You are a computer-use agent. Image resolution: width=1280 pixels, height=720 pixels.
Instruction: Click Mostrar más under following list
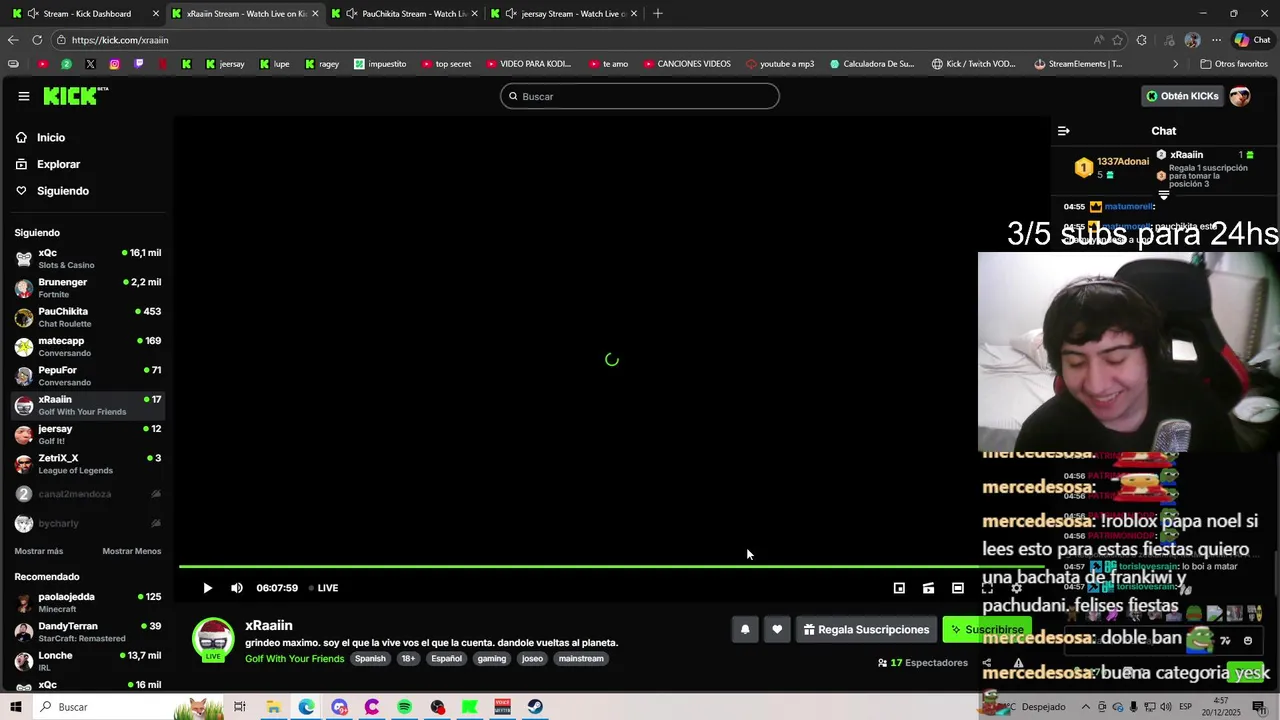click(x=39, y=551)
